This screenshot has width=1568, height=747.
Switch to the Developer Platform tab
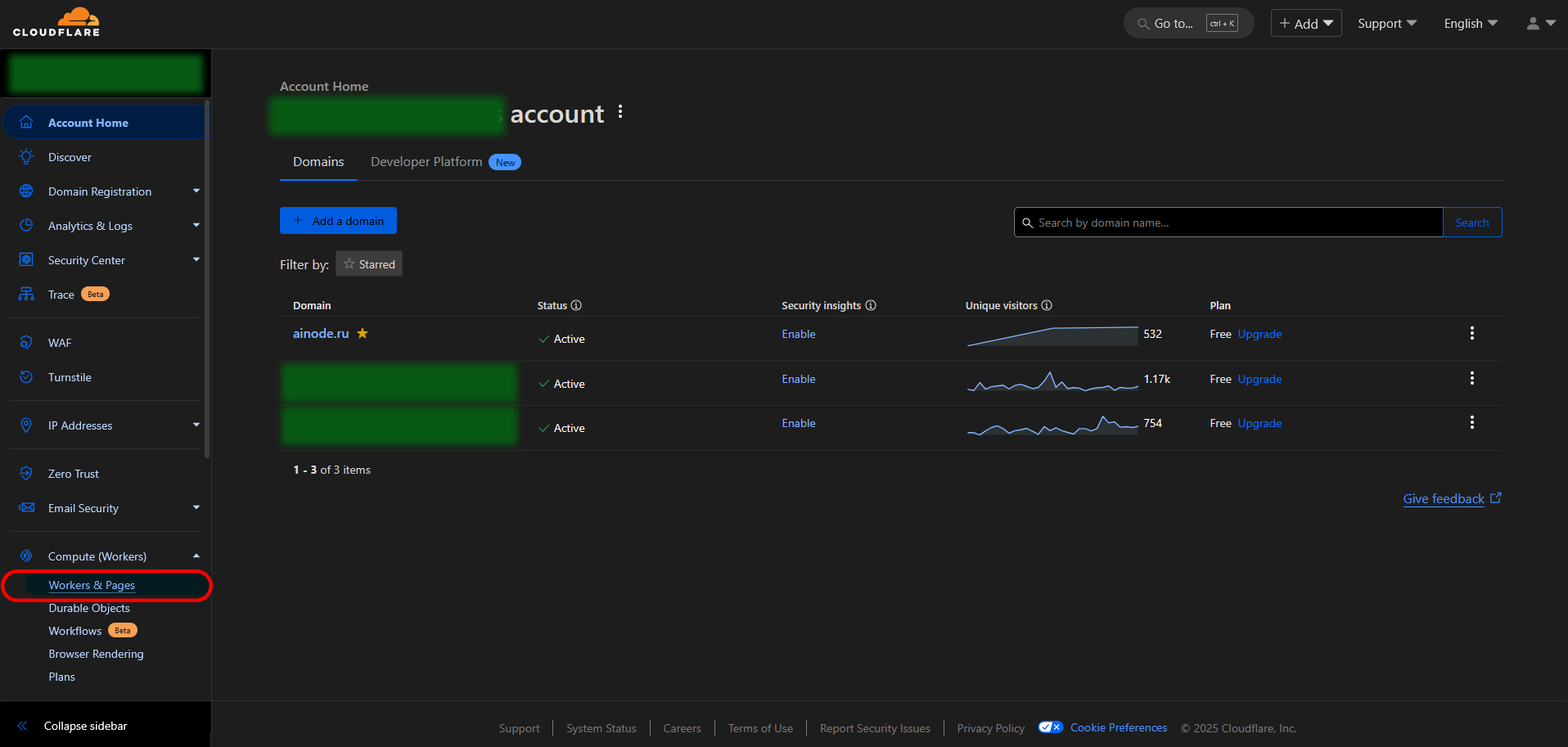426,162
